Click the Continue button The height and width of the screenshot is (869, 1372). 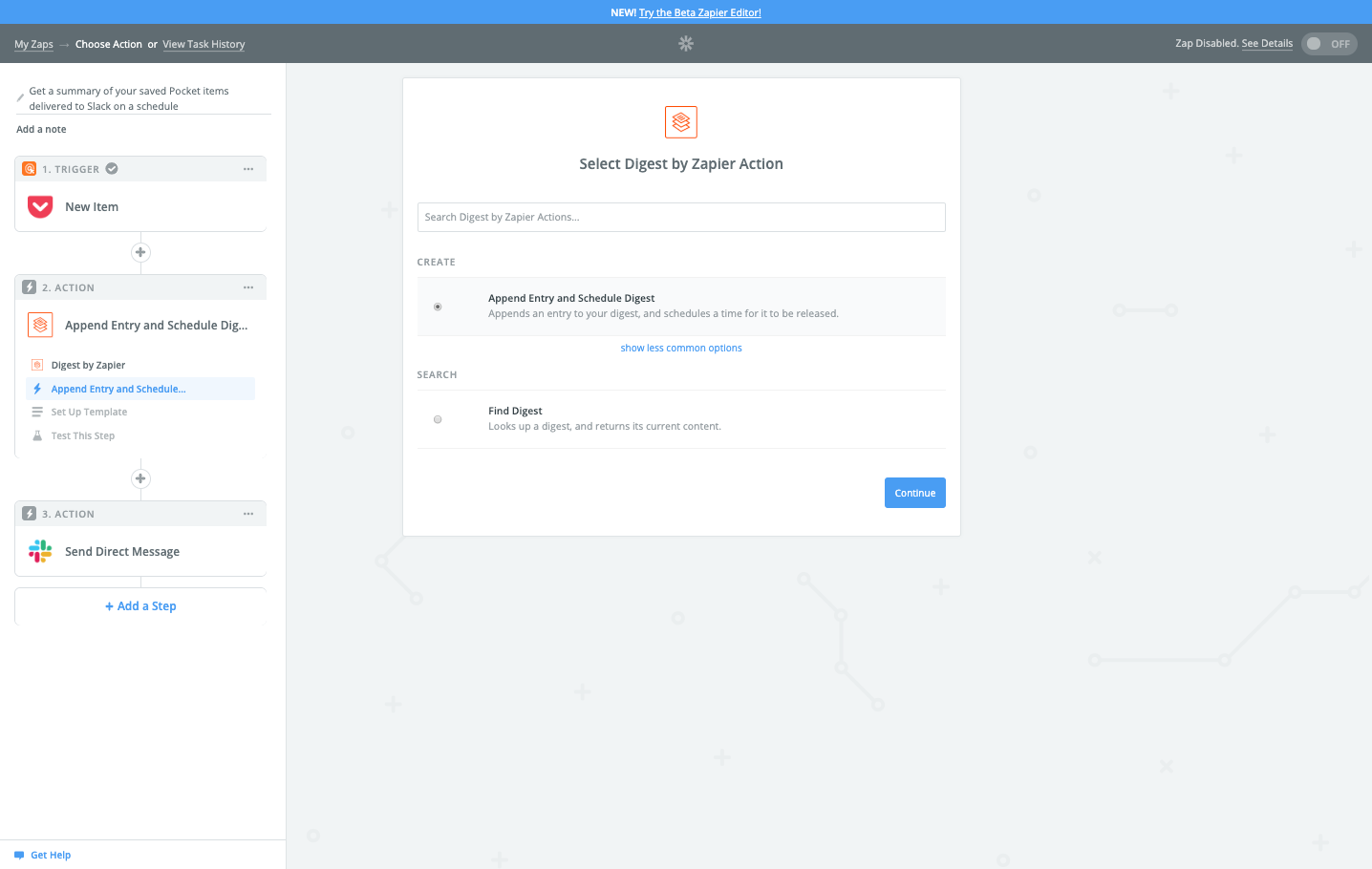(x=915, y=493)
